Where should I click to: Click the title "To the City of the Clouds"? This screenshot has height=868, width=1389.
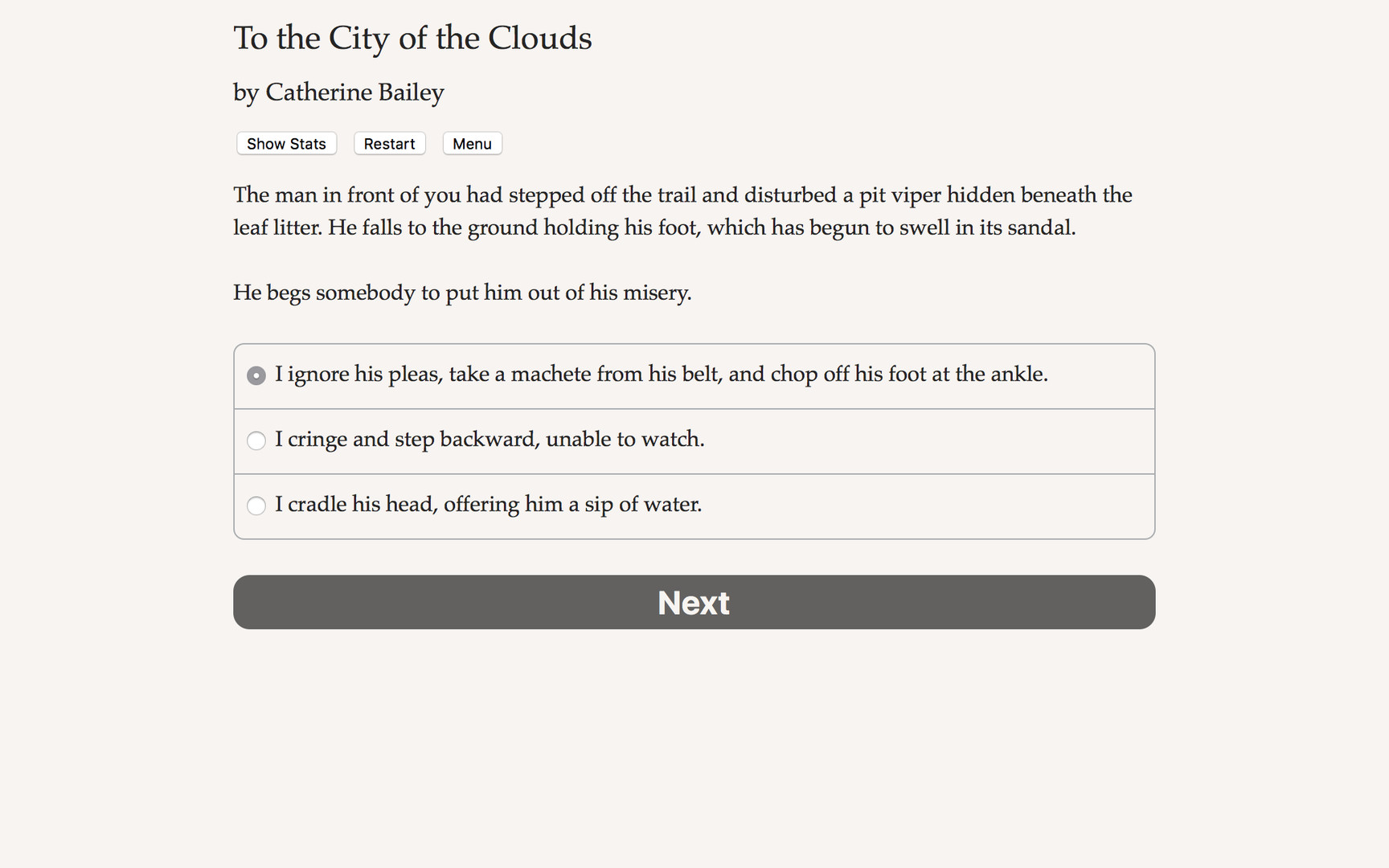point(412,38)
